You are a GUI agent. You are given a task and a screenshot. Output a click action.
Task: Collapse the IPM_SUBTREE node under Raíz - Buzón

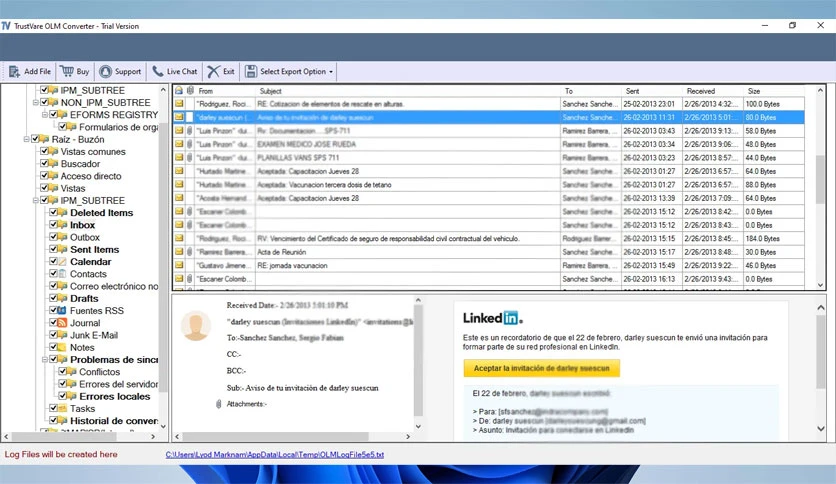click(x=36, y=200)
